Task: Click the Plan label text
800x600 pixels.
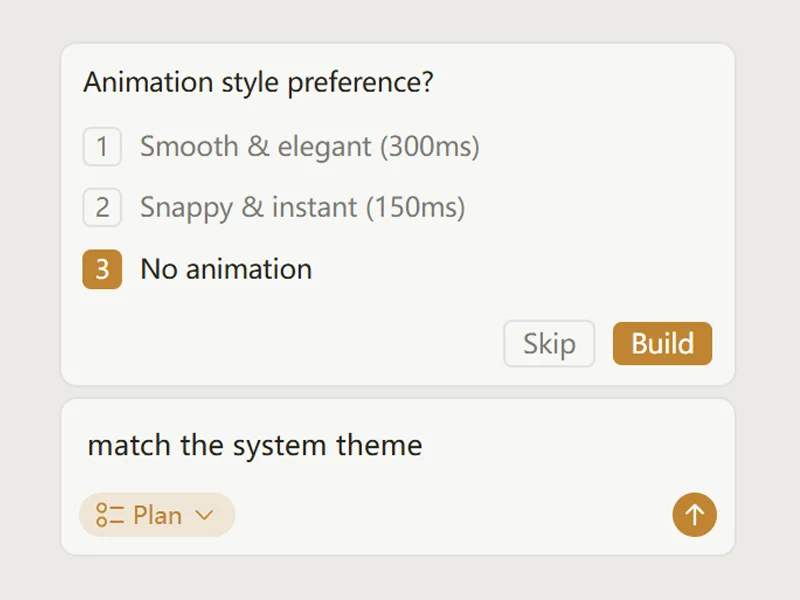Action: [157, 515]
